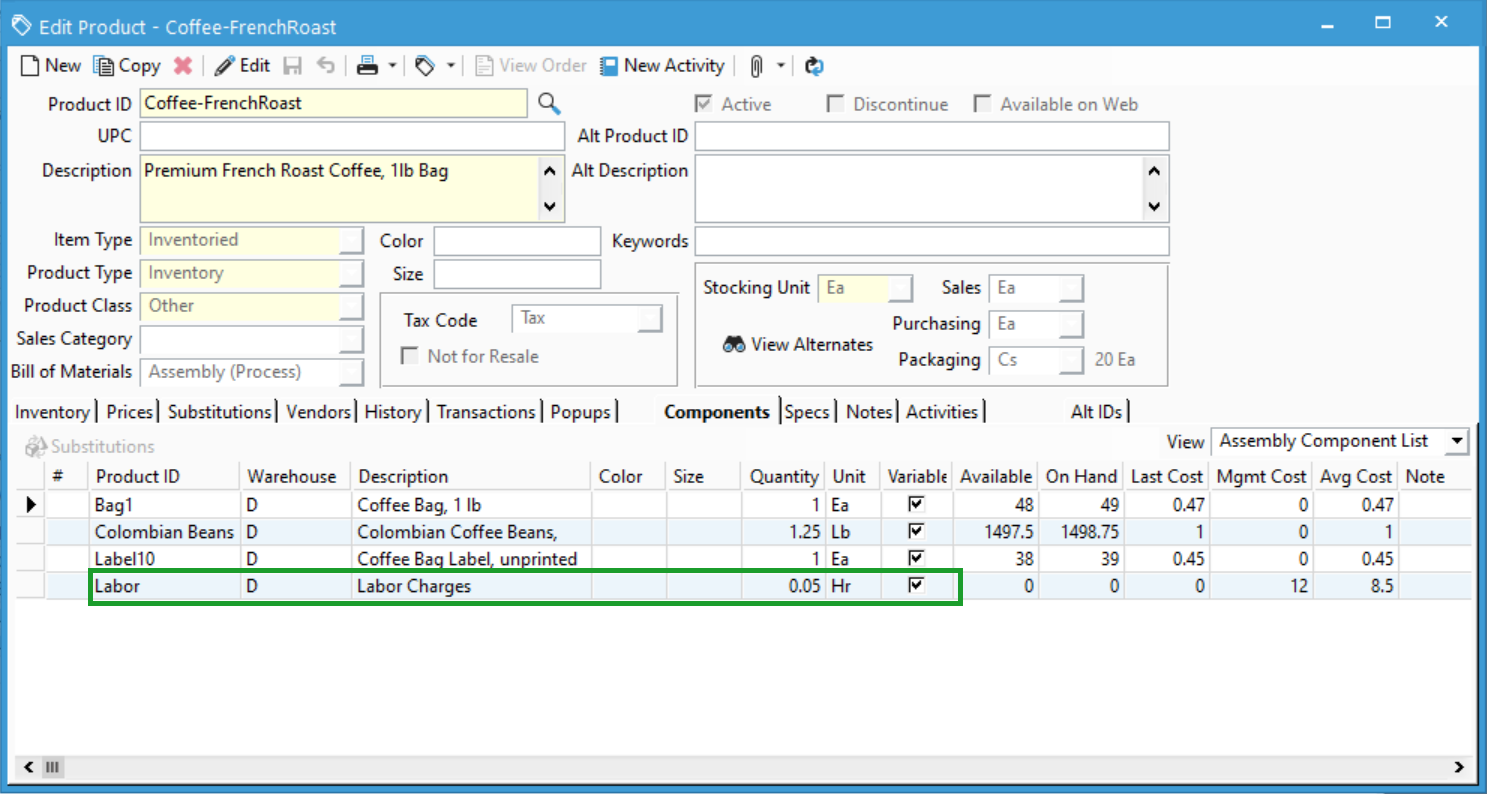The image size is (1487, 794).
Task: Open the Specs tab
Action: [x=807, y=412]
